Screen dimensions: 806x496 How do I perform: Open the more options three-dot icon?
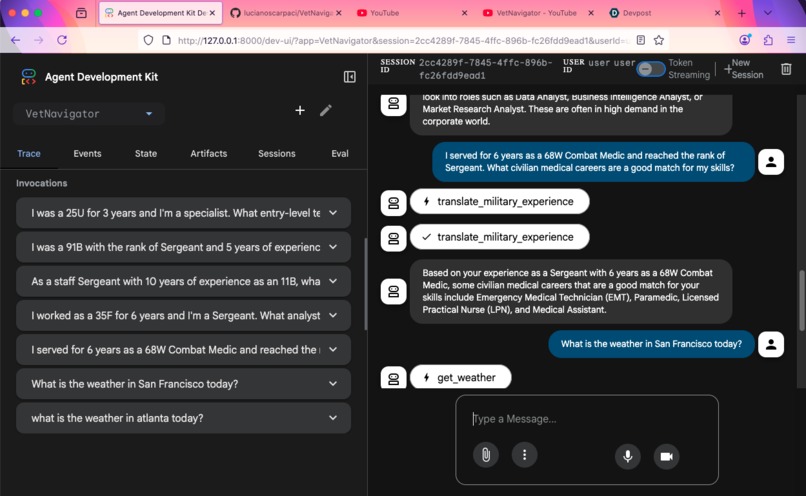click(x=524, y=455)
